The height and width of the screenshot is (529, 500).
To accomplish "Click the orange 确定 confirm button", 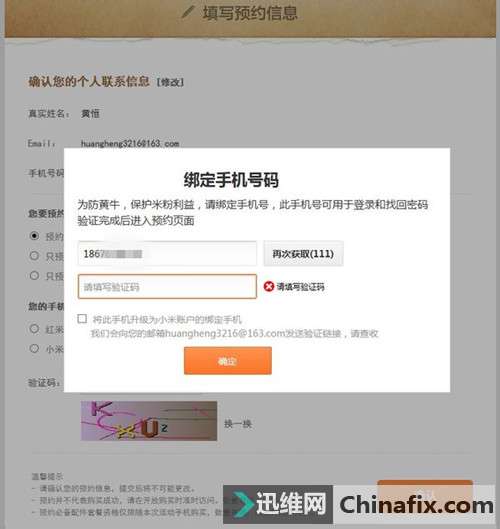I will (x=228, y=361).
